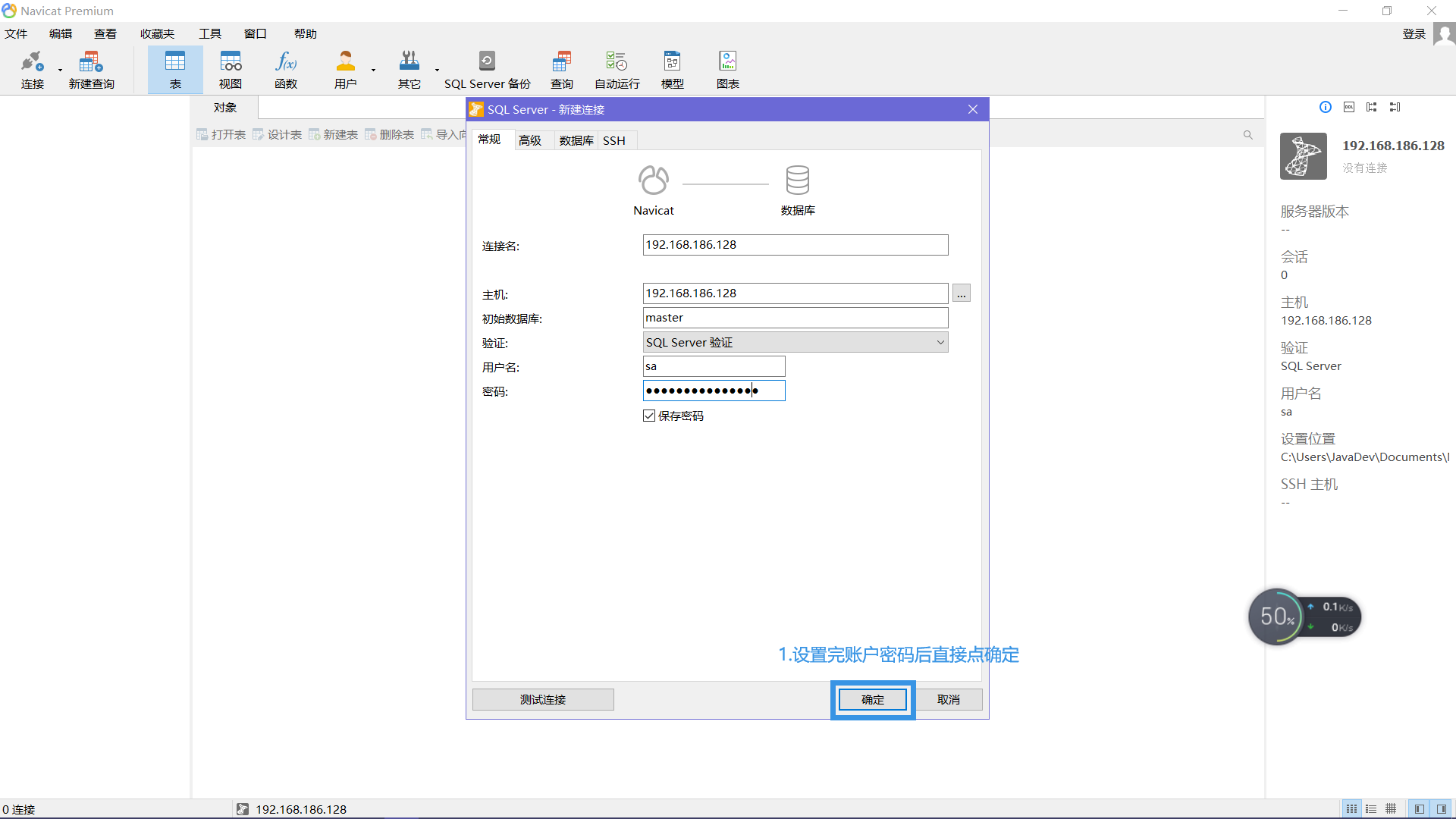Click the 取消 button
1456x819 pixels.
pos(949,699)
